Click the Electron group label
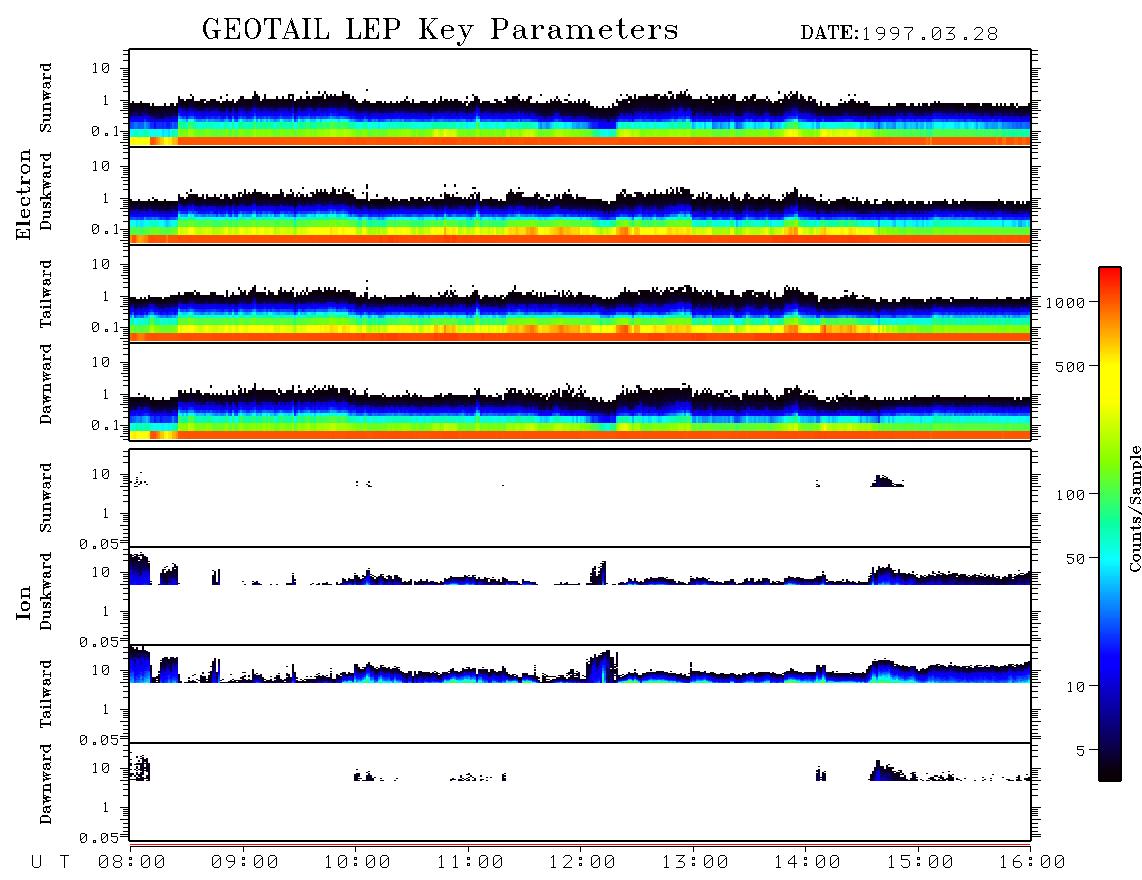The image size is (1142, 880). coord(23,194)
